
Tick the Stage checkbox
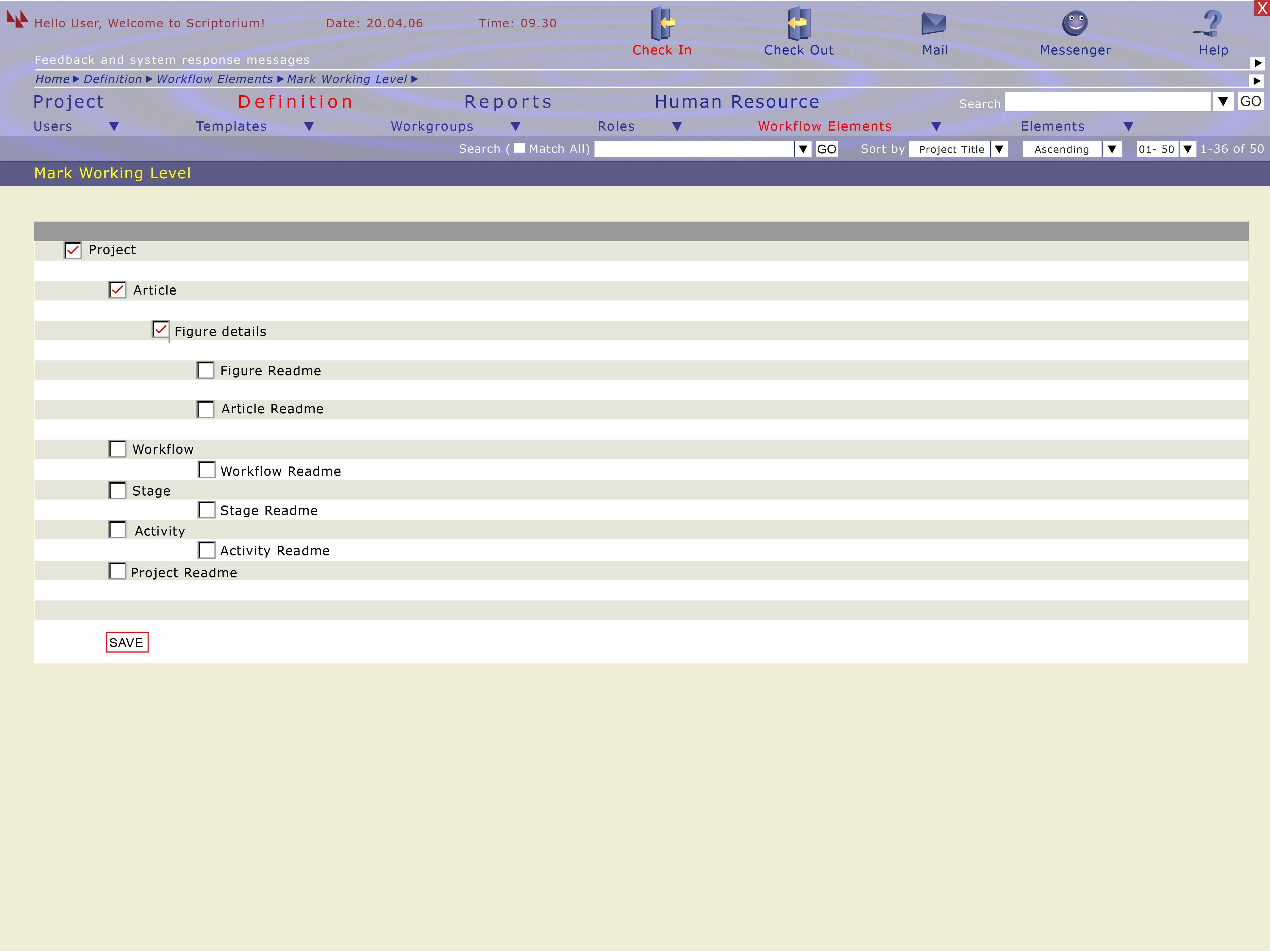tap(118, 491)
